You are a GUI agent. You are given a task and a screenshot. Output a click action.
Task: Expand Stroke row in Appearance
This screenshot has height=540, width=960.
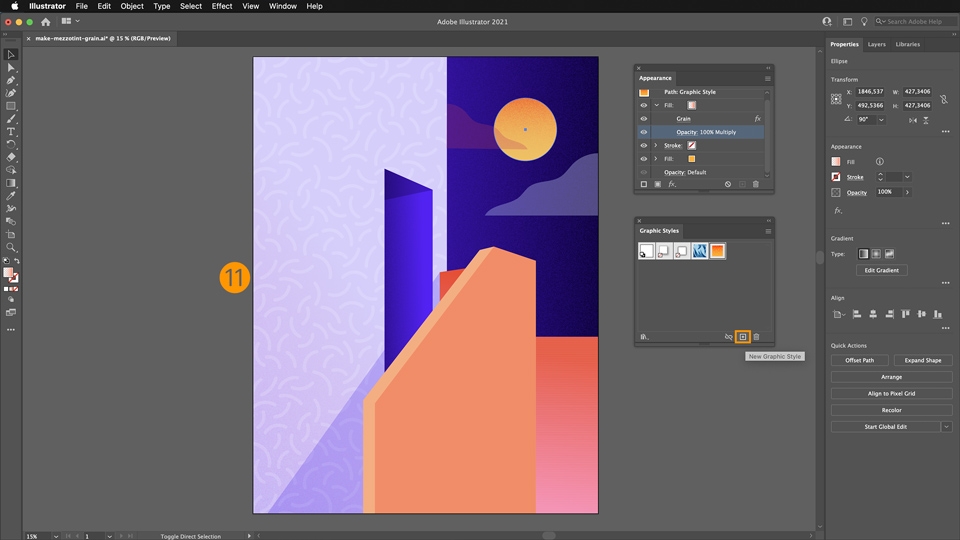coord(656,146)
